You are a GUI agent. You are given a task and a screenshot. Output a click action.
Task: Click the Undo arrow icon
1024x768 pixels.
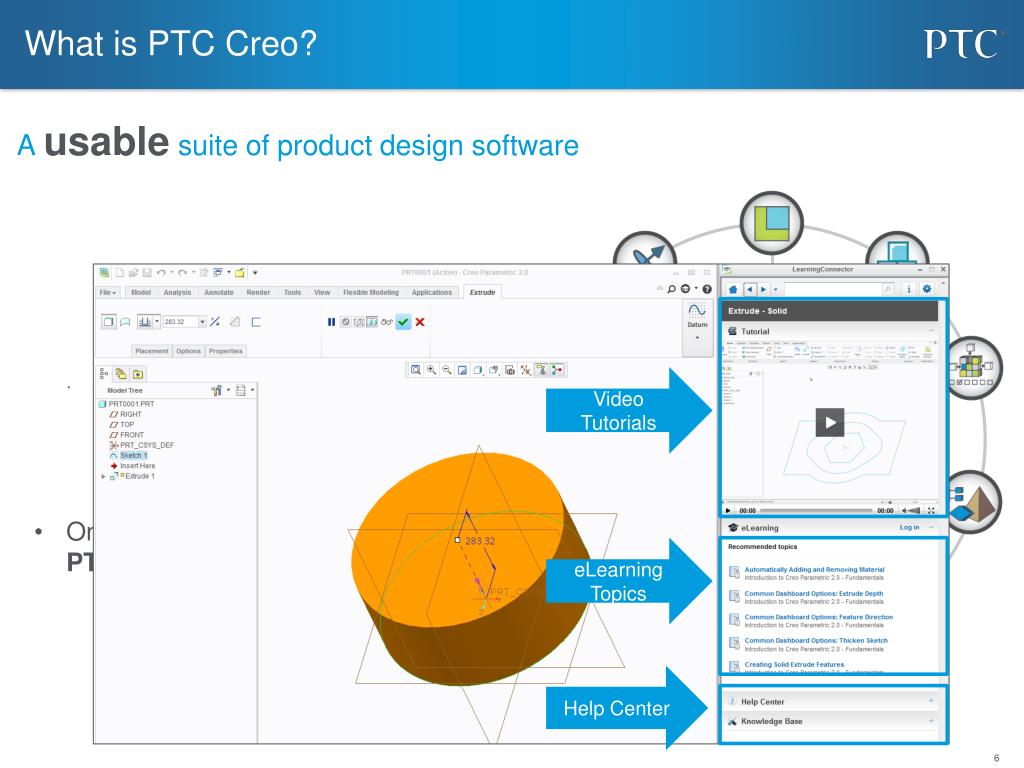(161, 272)
